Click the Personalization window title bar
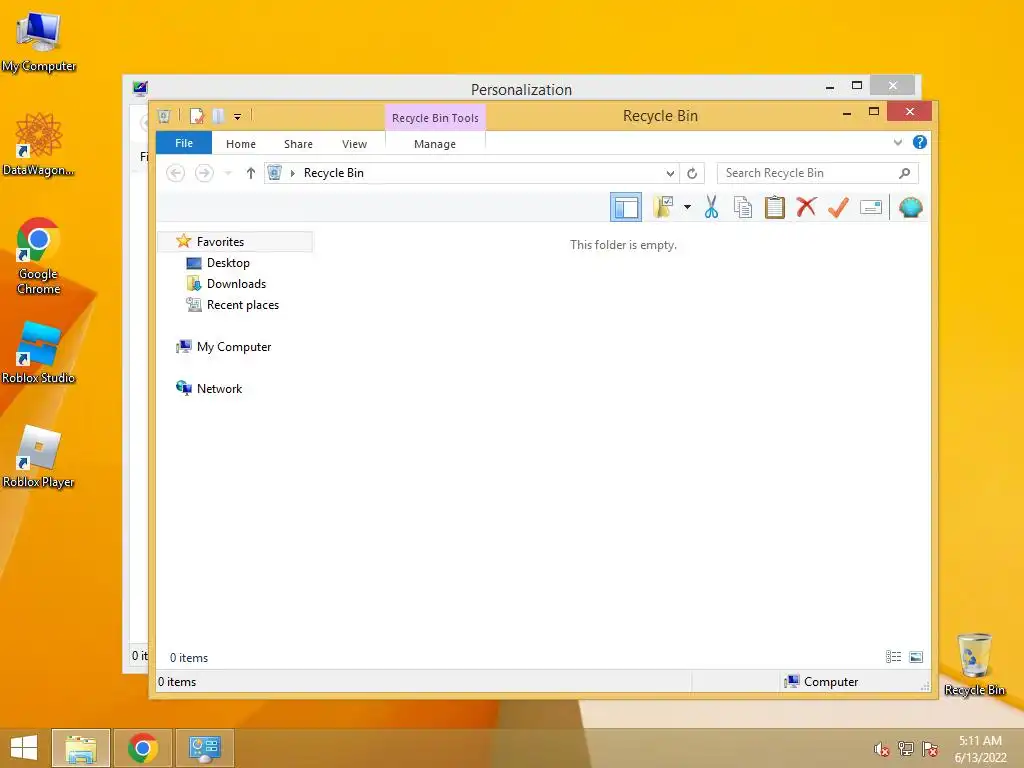 [x=521, y=89]
